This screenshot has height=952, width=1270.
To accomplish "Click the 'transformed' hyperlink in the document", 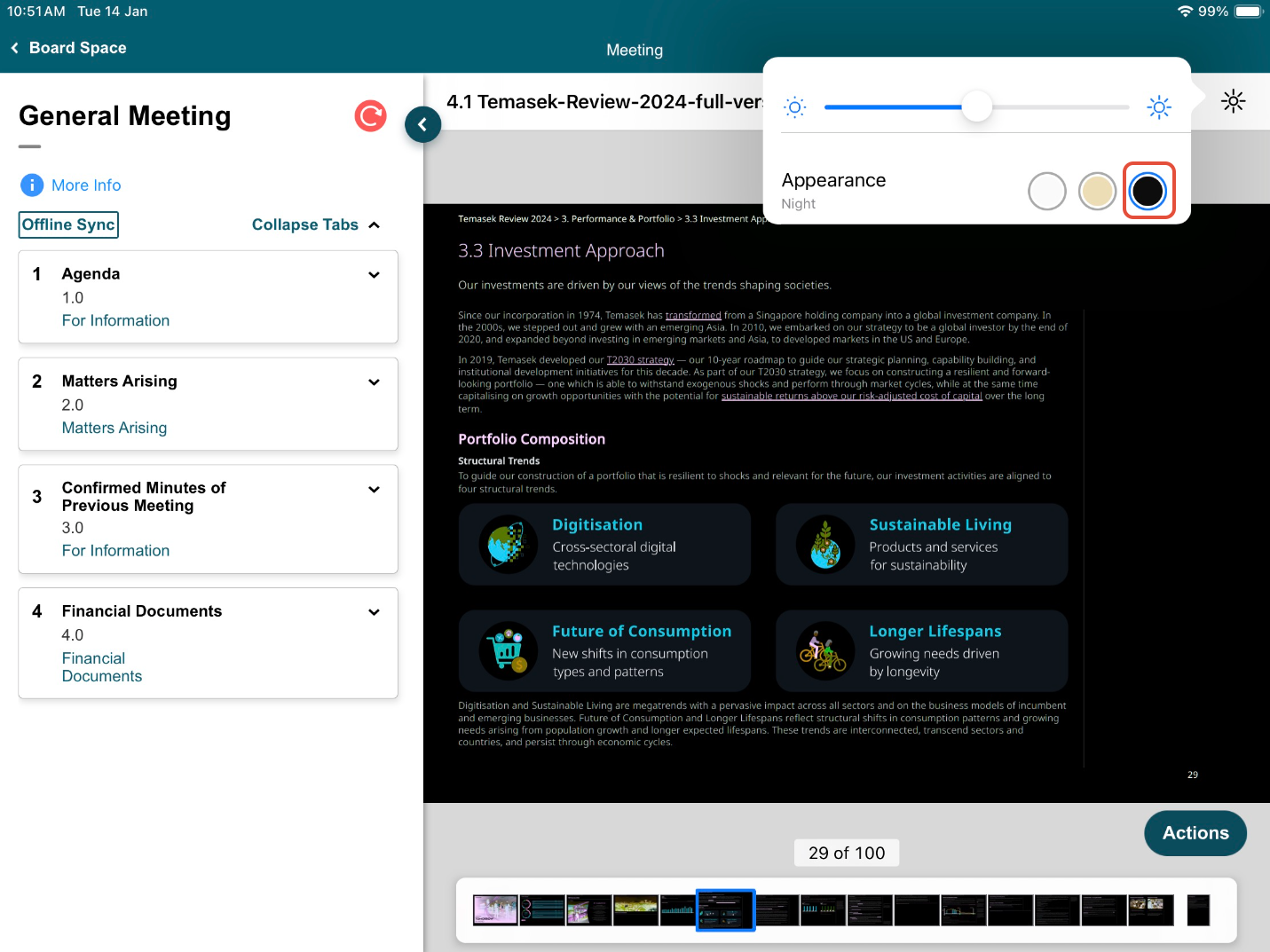I will tap(693, 315).
